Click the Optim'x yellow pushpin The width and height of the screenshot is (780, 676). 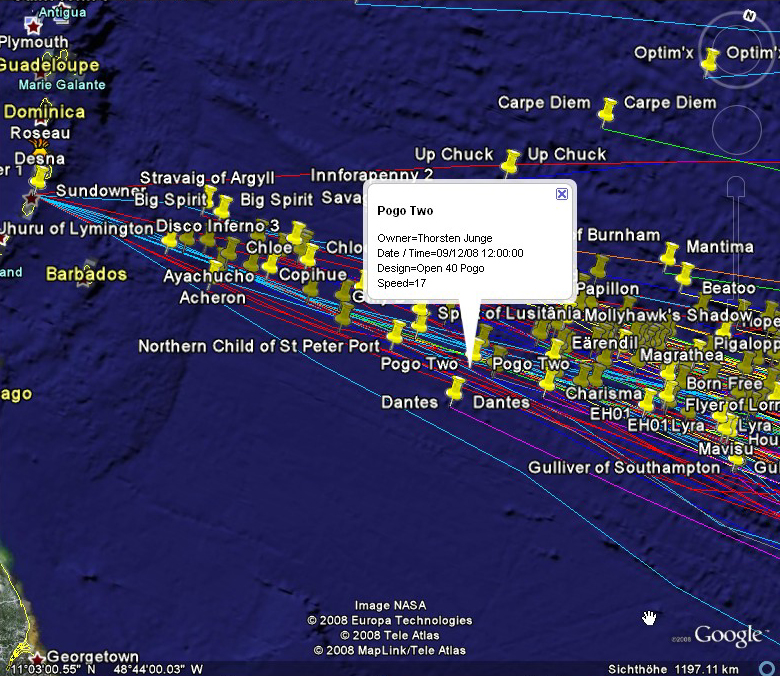(710, 60)
